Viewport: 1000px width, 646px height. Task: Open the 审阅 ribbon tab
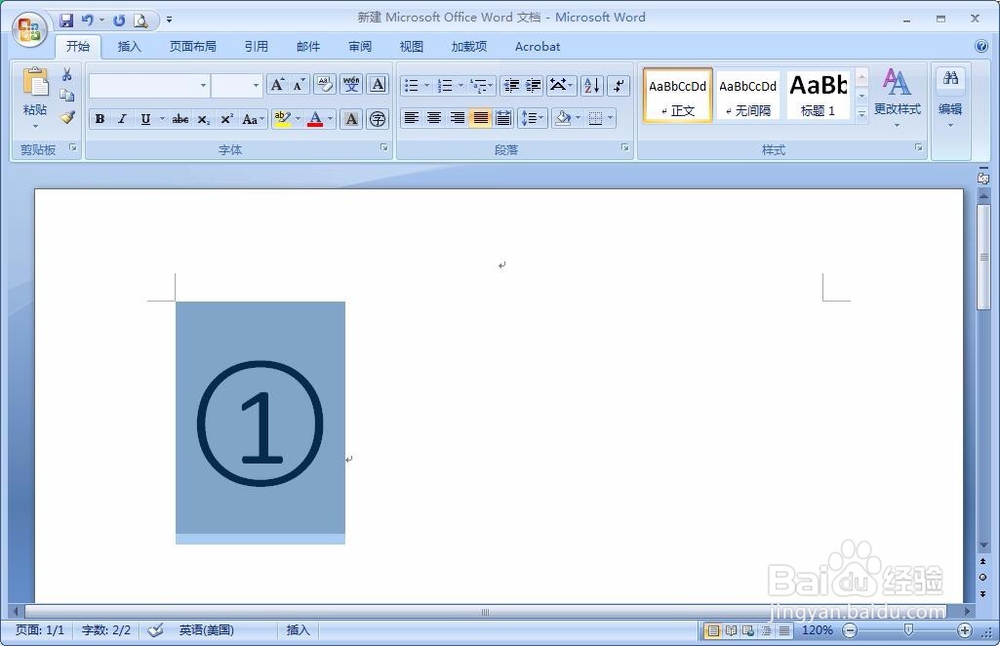(x=360, y=46)
